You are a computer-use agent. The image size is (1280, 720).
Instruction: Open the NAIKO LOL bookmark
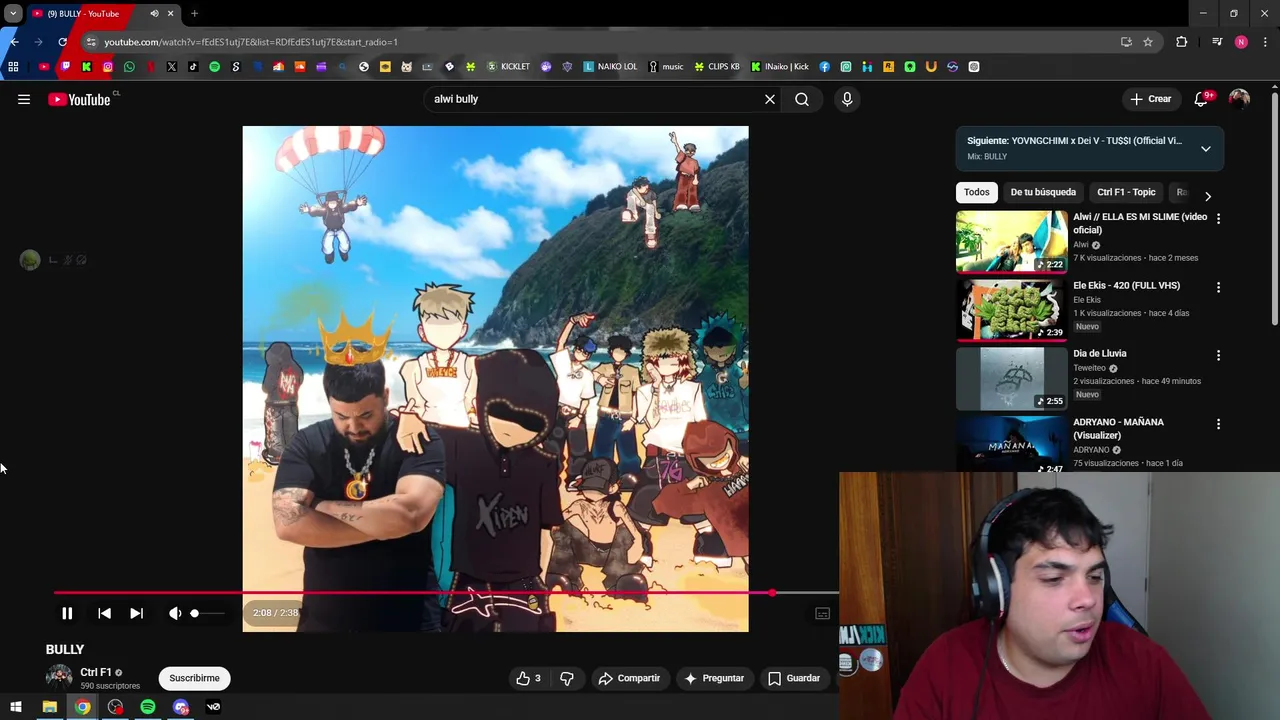[x=610, y=67]
